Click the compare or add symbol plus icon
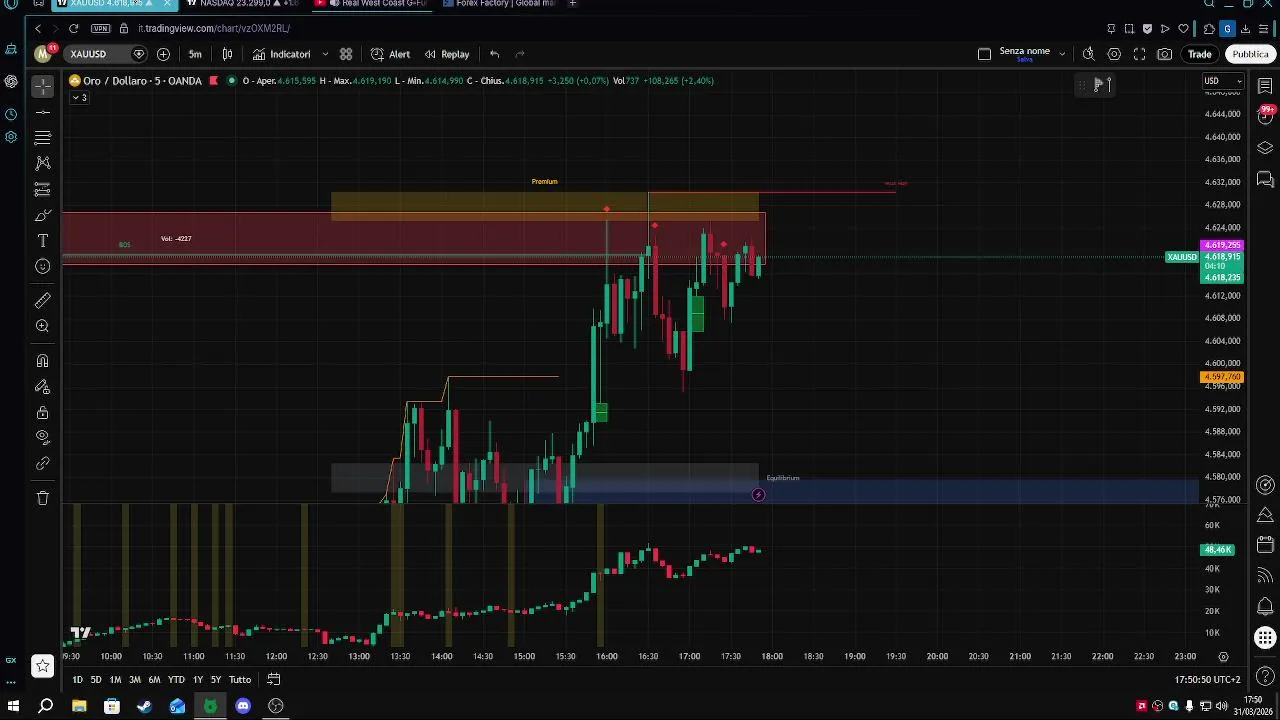 pyautogui.click(x=163, y=54)
